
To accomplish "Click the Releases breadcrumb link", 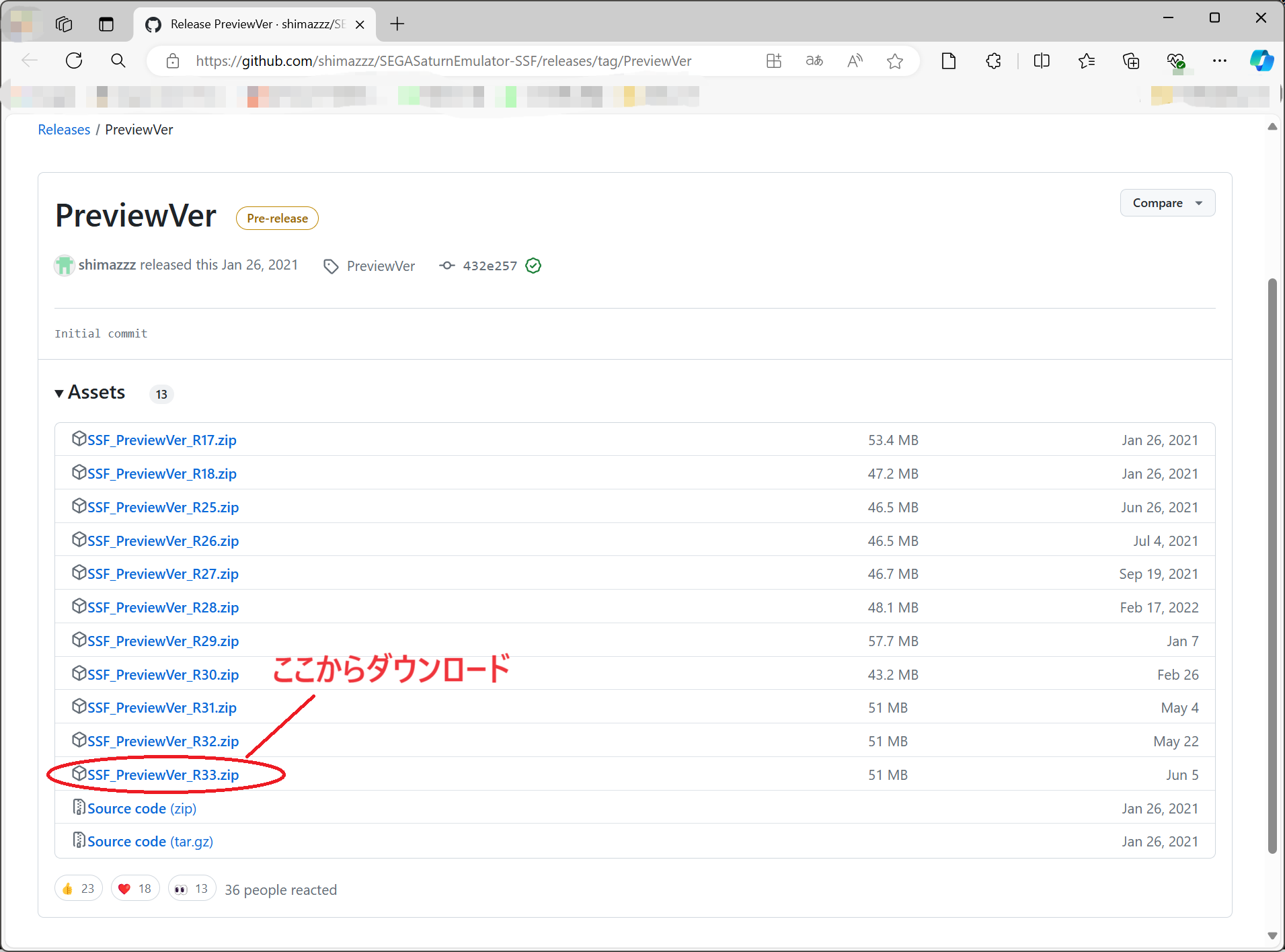I will (64, 130).
